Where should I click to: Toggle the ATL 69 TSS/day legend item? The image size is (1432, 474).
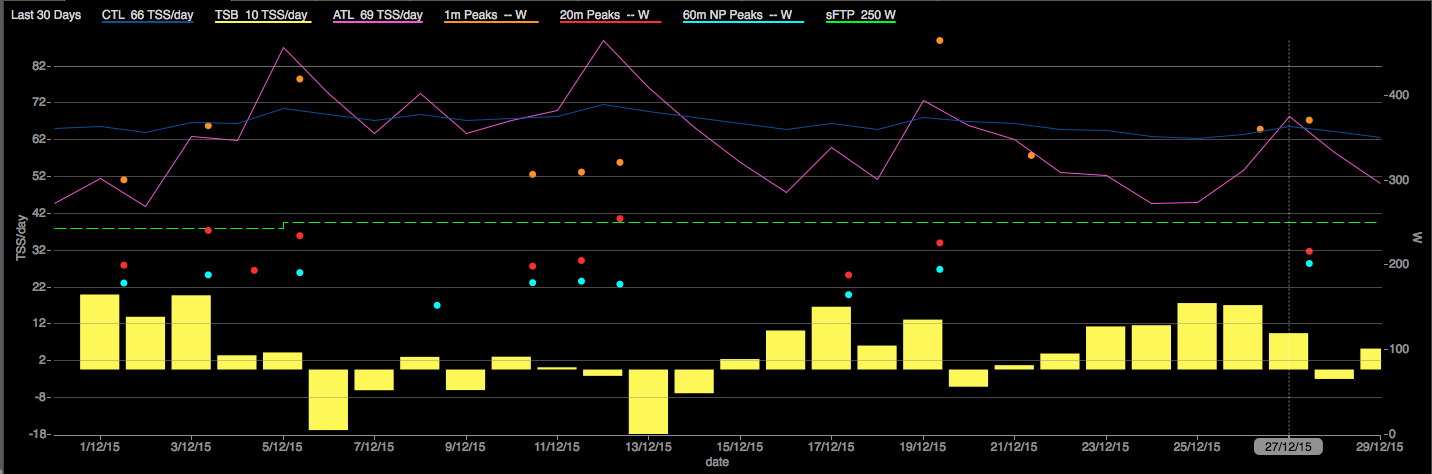(378, 16)
